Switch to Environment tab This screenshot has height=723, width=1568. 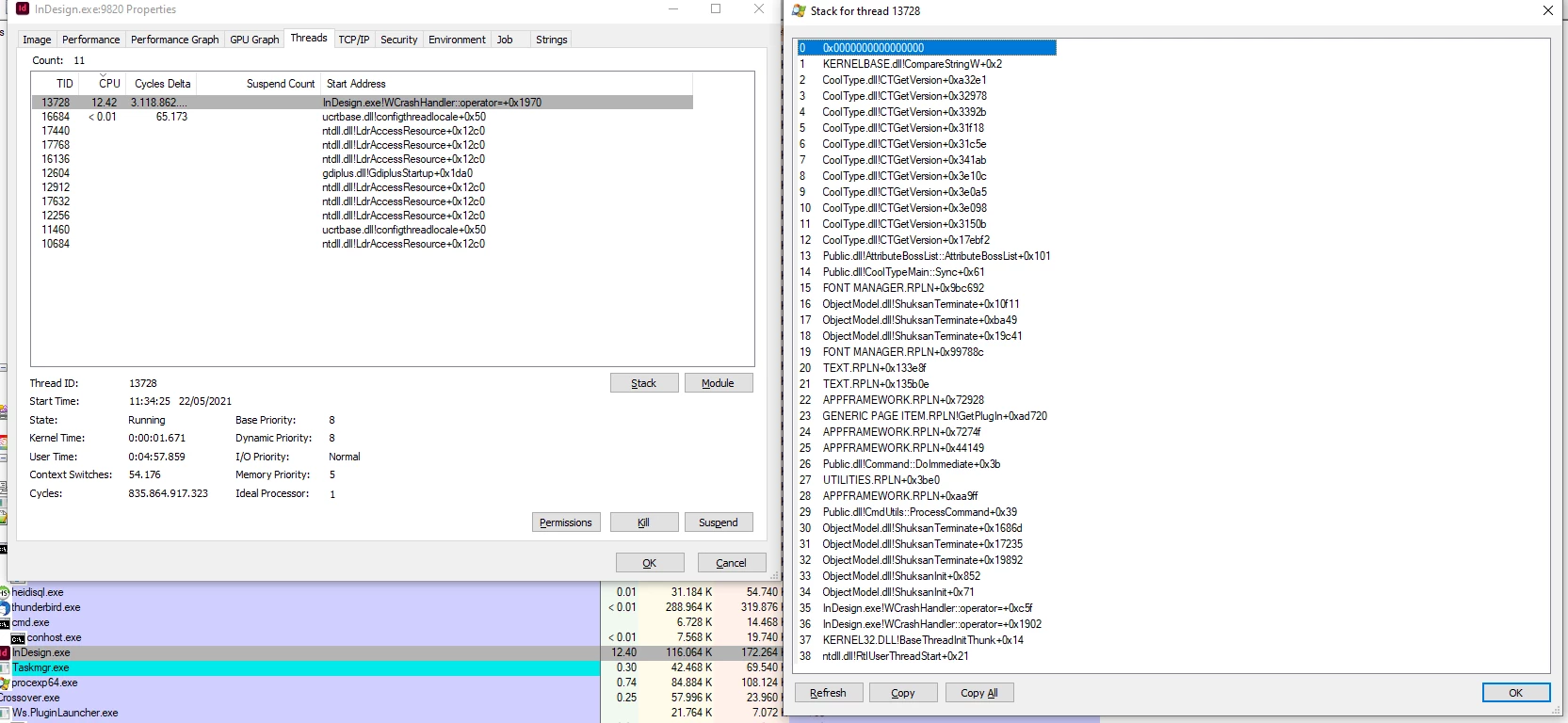pyautogui.click(x=457, y=40)
